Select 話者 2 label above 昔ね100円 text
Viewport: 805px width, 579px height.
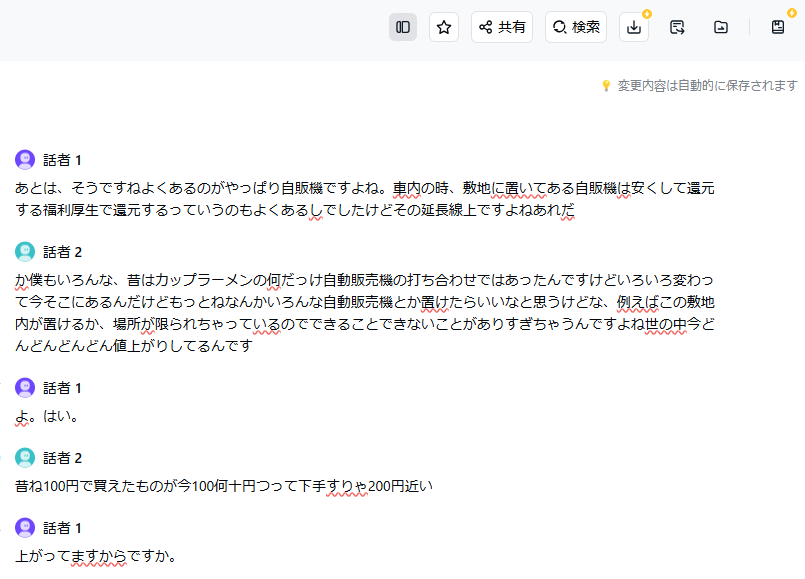point(62,458)
